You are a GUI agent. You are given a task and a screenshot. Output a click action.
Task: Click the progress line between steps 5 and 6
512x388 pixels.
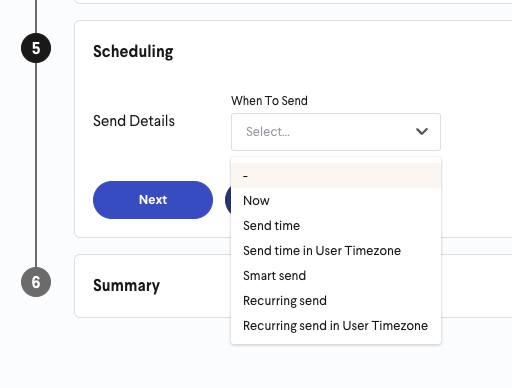[36, 165]
